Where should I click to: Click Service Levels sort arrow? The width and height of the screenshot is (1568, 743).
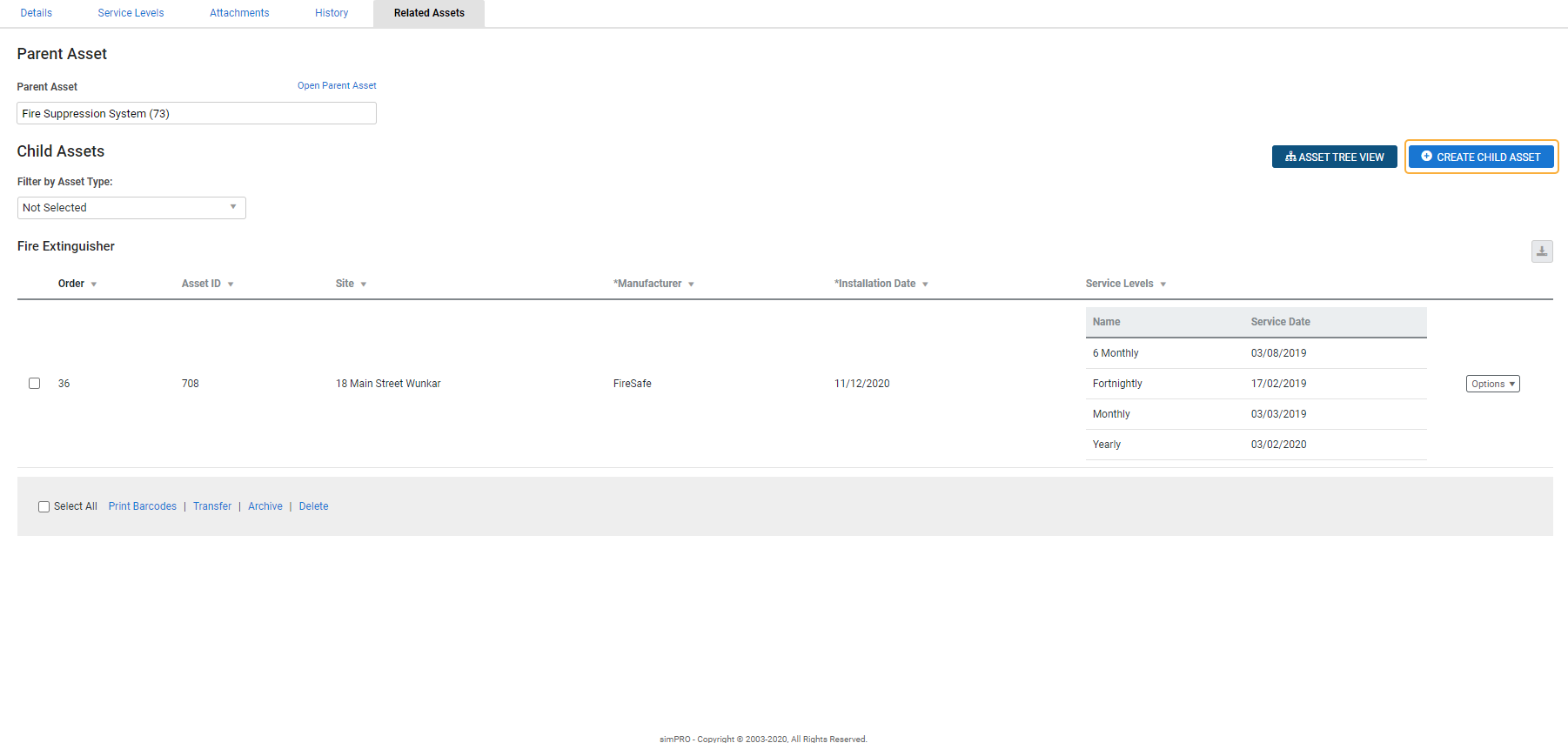pos(1163,284)
